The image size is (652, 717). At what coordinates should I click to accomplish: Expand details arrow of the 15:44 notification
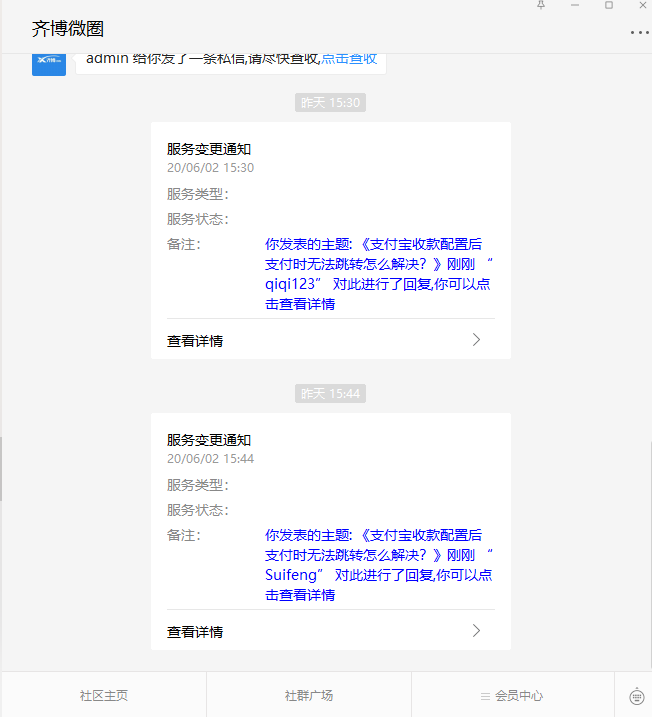click(x=476, y=631)
